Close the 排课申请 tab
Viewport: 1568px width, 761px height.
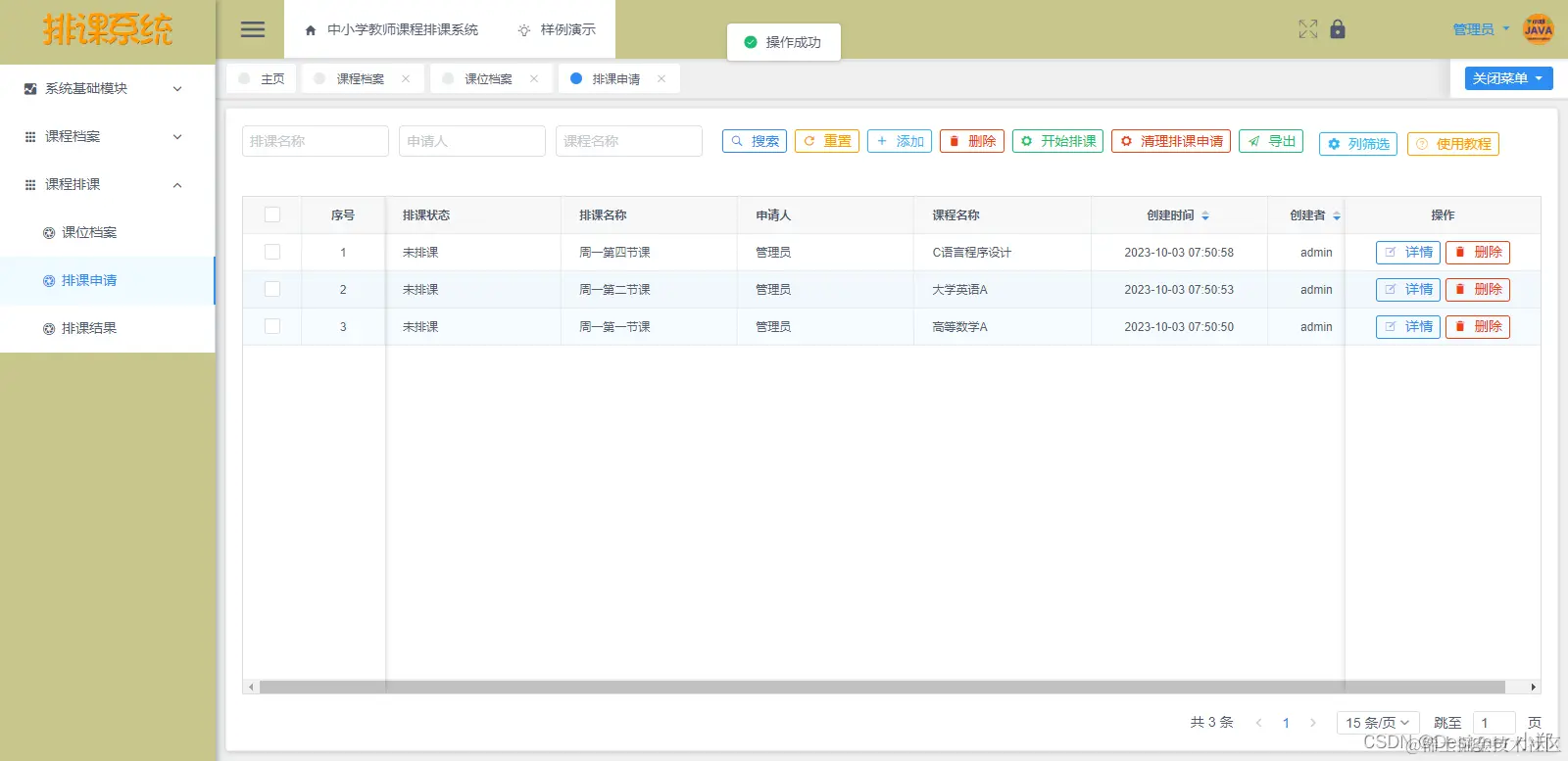661,79
